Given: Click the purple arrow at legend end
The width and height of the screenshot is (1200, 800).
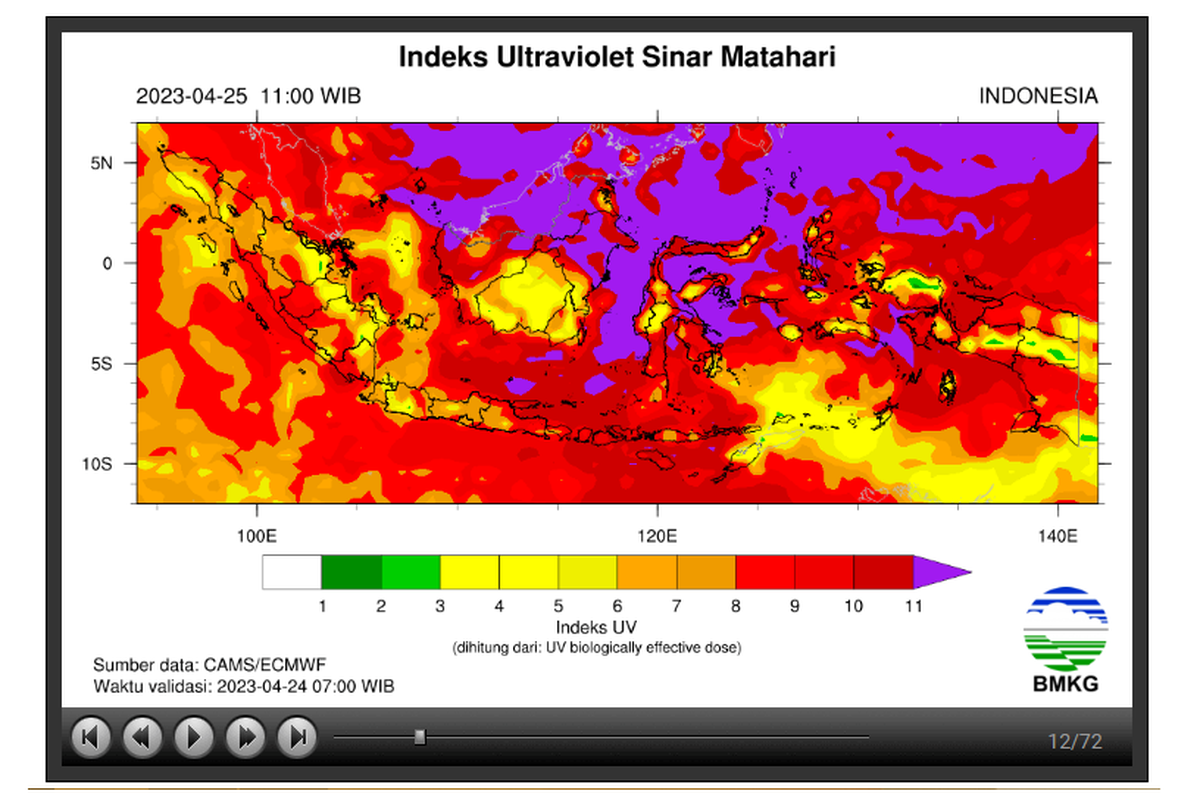Looking at the screenshot, I should pos(940,572).
